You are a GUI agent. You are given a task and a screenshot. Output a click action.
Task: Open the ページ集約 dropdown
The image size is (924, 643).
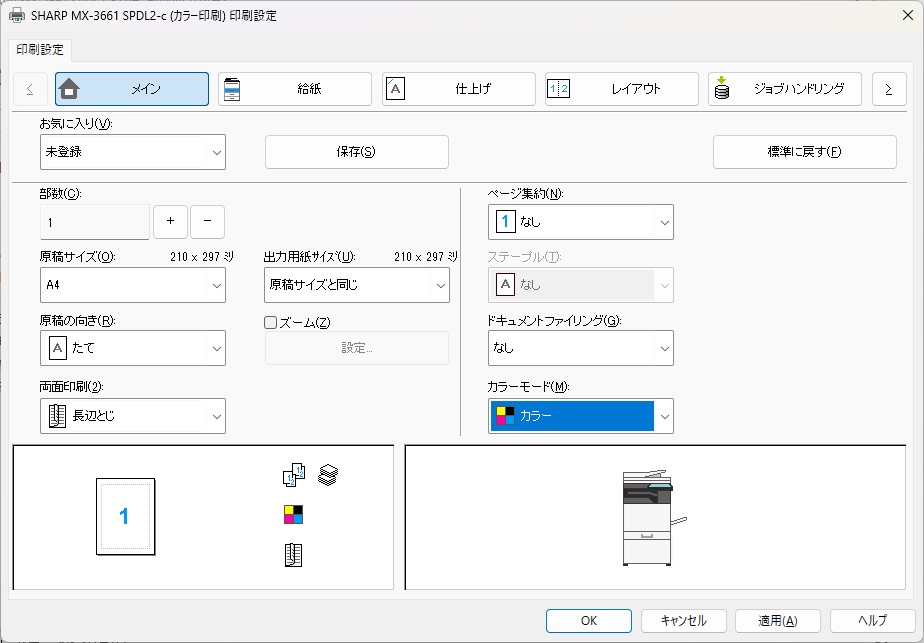pos(581,222)
